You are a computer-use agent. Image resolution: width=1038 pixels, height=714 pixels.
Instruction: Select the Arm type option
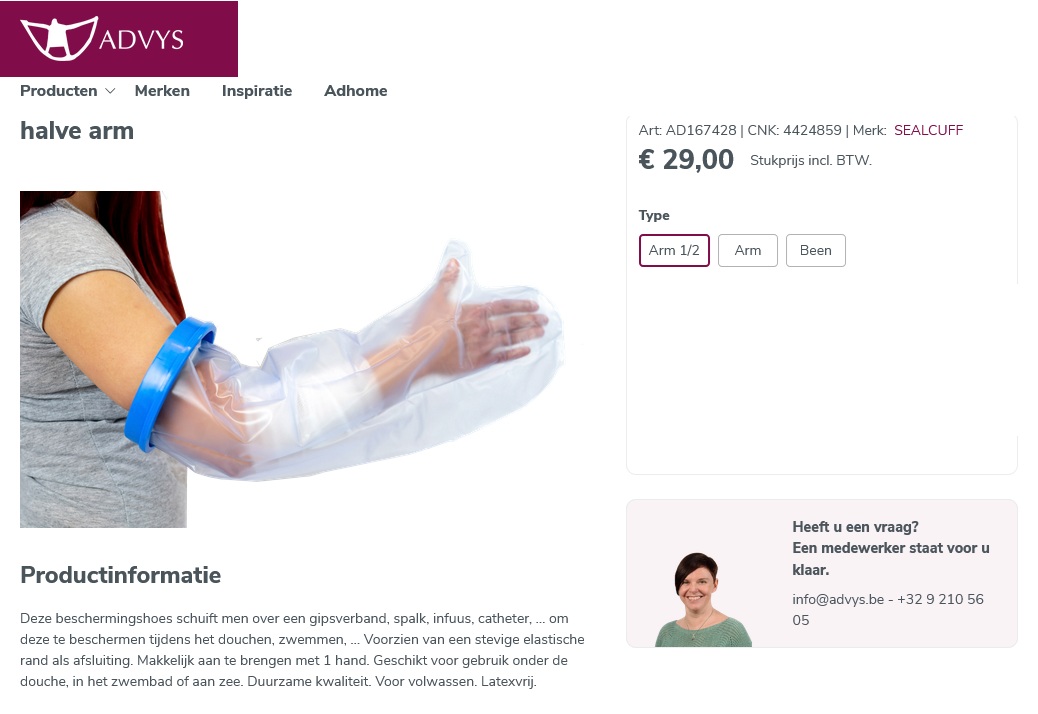pyautogui.click(x=747, y=250)
